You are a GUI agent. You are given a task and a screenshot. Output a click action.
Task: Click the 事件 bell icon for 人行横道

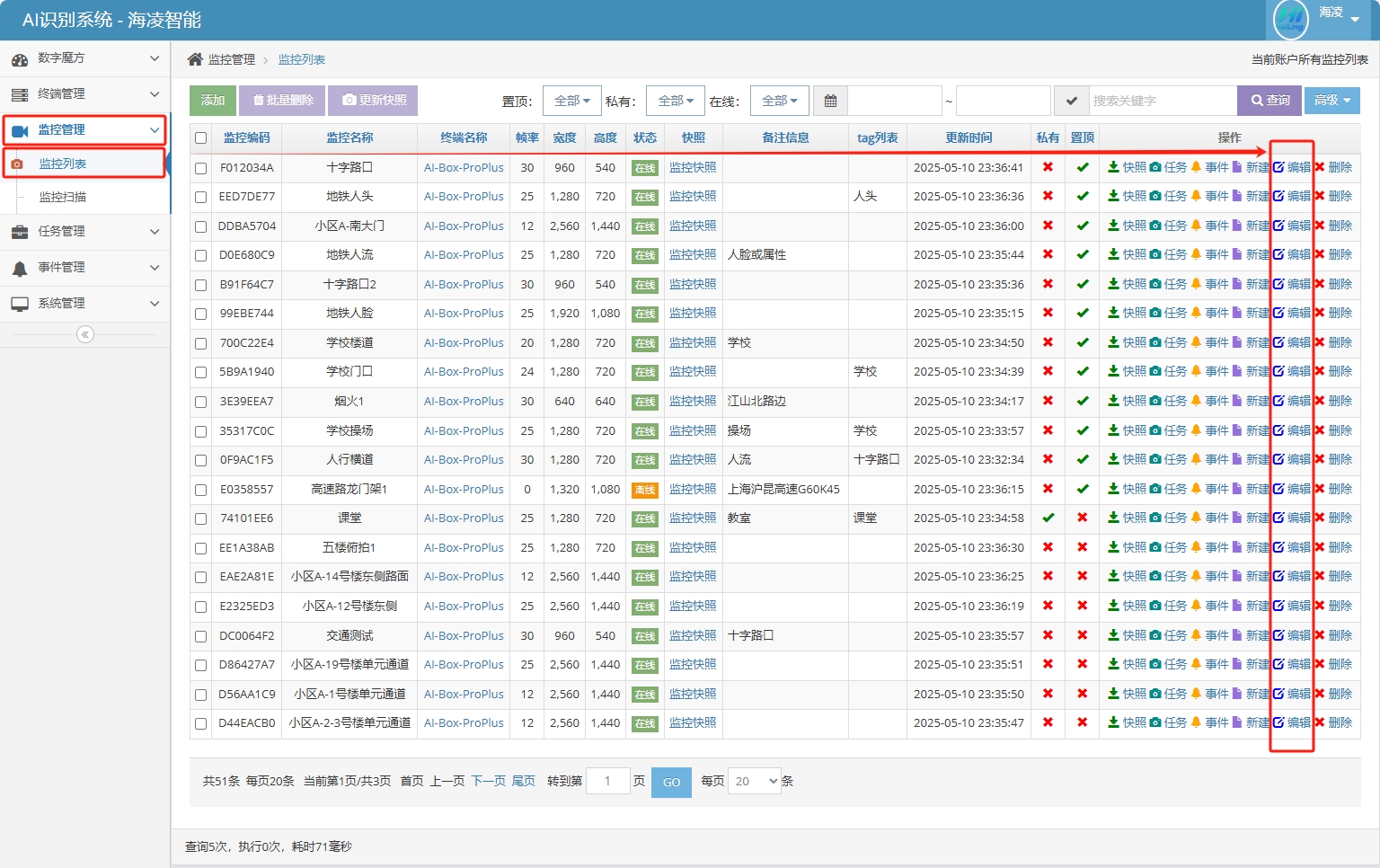click(x=1197, y=459)
